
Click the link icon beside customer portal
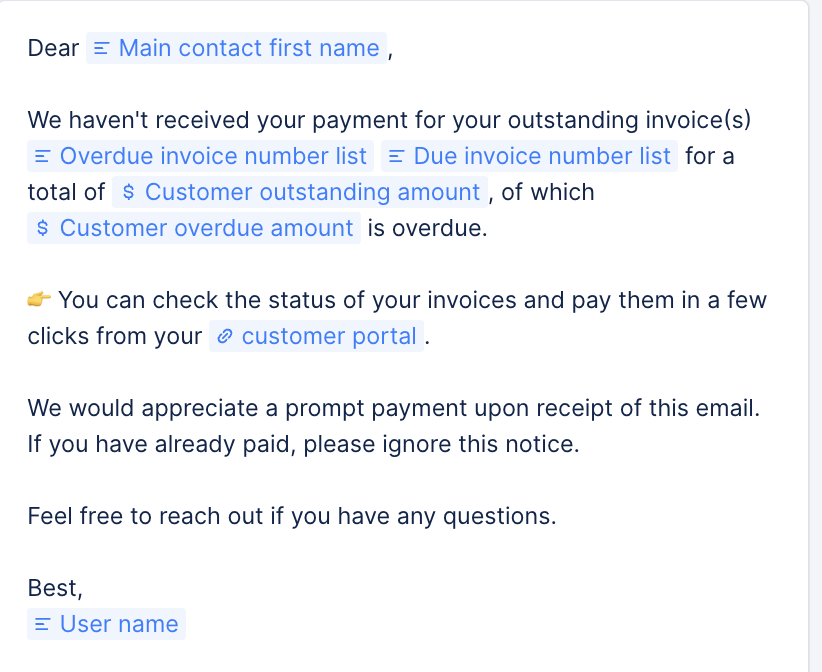225,337
